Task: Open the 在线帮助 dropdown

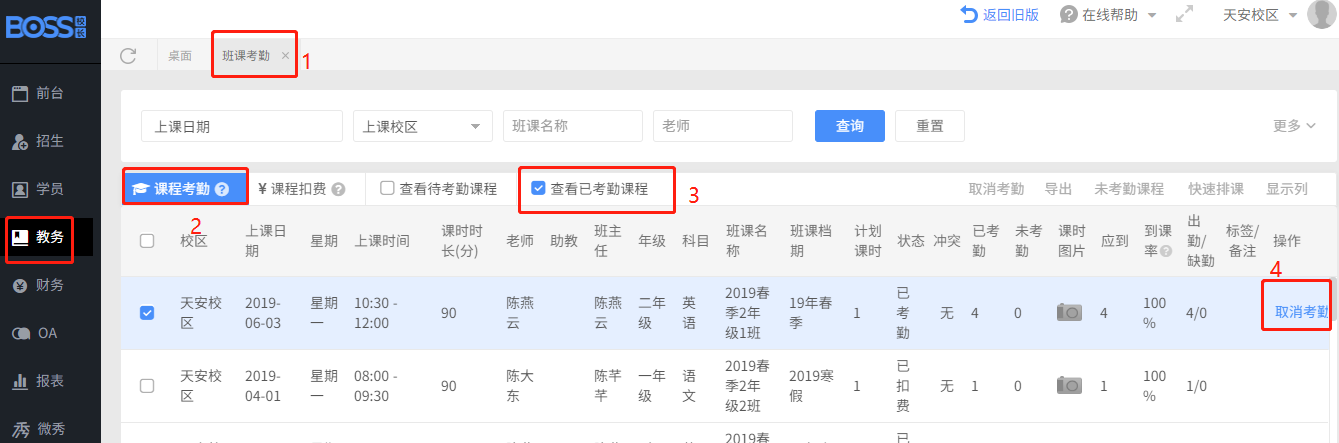Action: (x=1108, y=15)
